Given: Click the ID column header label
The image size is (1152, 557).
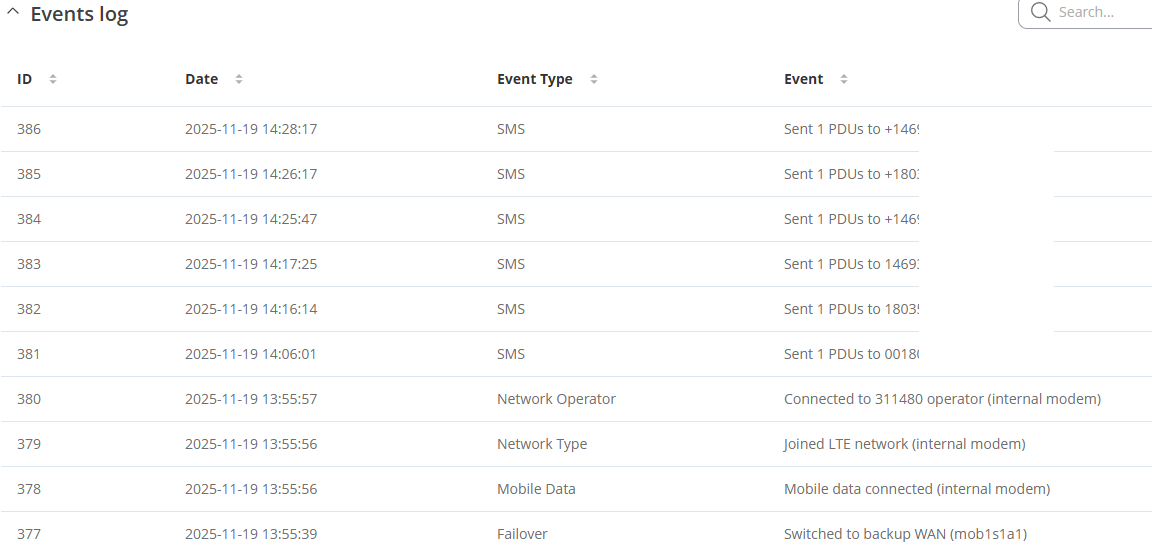Looking at the screenshot, I should coord(25,79).
